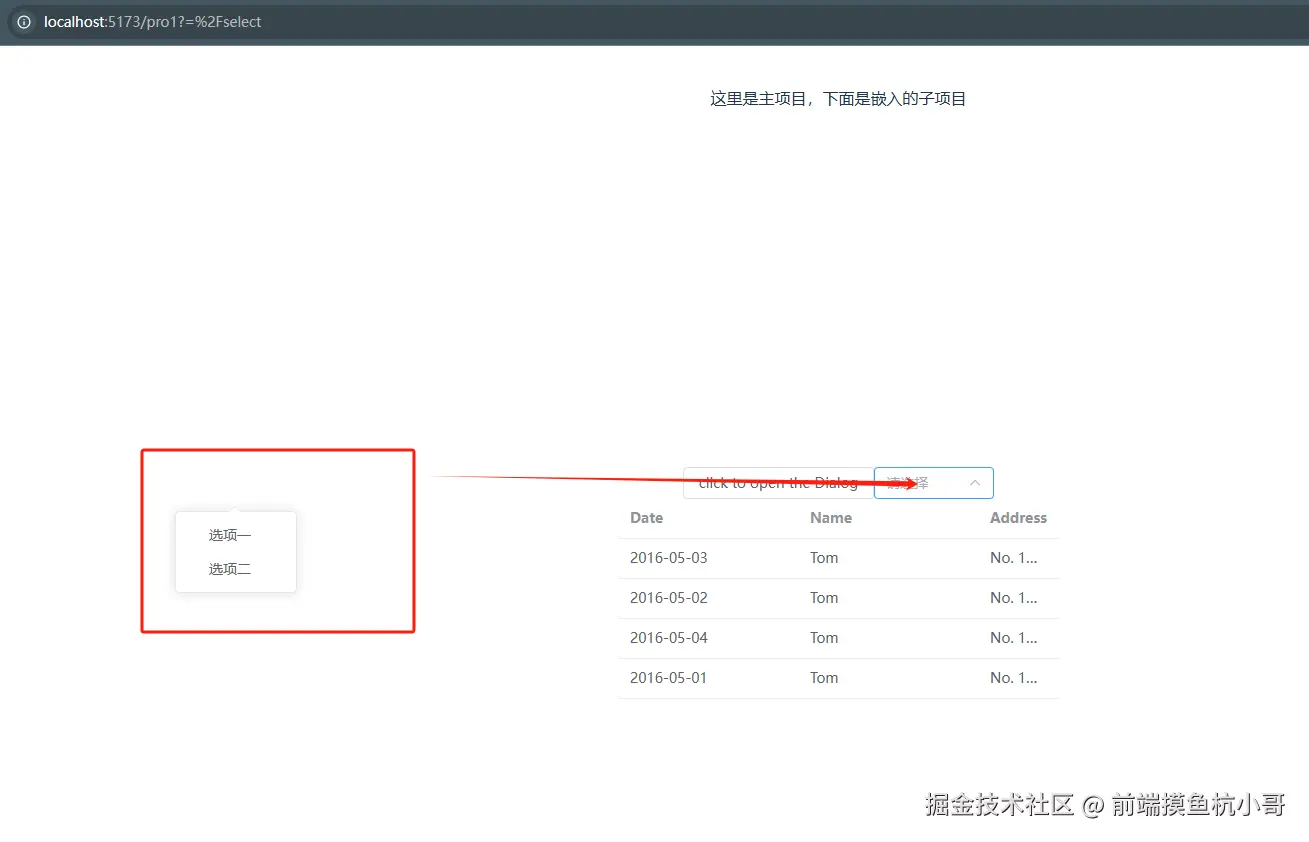Click Tom in the 2016-05-02 row
This screenshot has width=1309, height=842.
(824, 598)
